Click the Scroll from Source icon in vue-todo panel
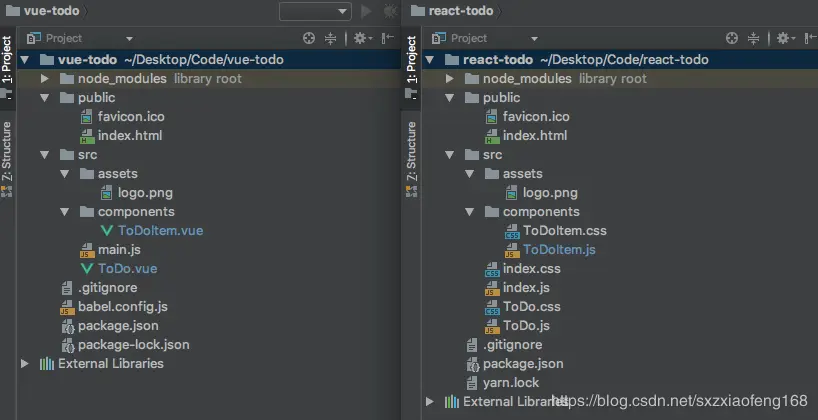 pos(309,38)
